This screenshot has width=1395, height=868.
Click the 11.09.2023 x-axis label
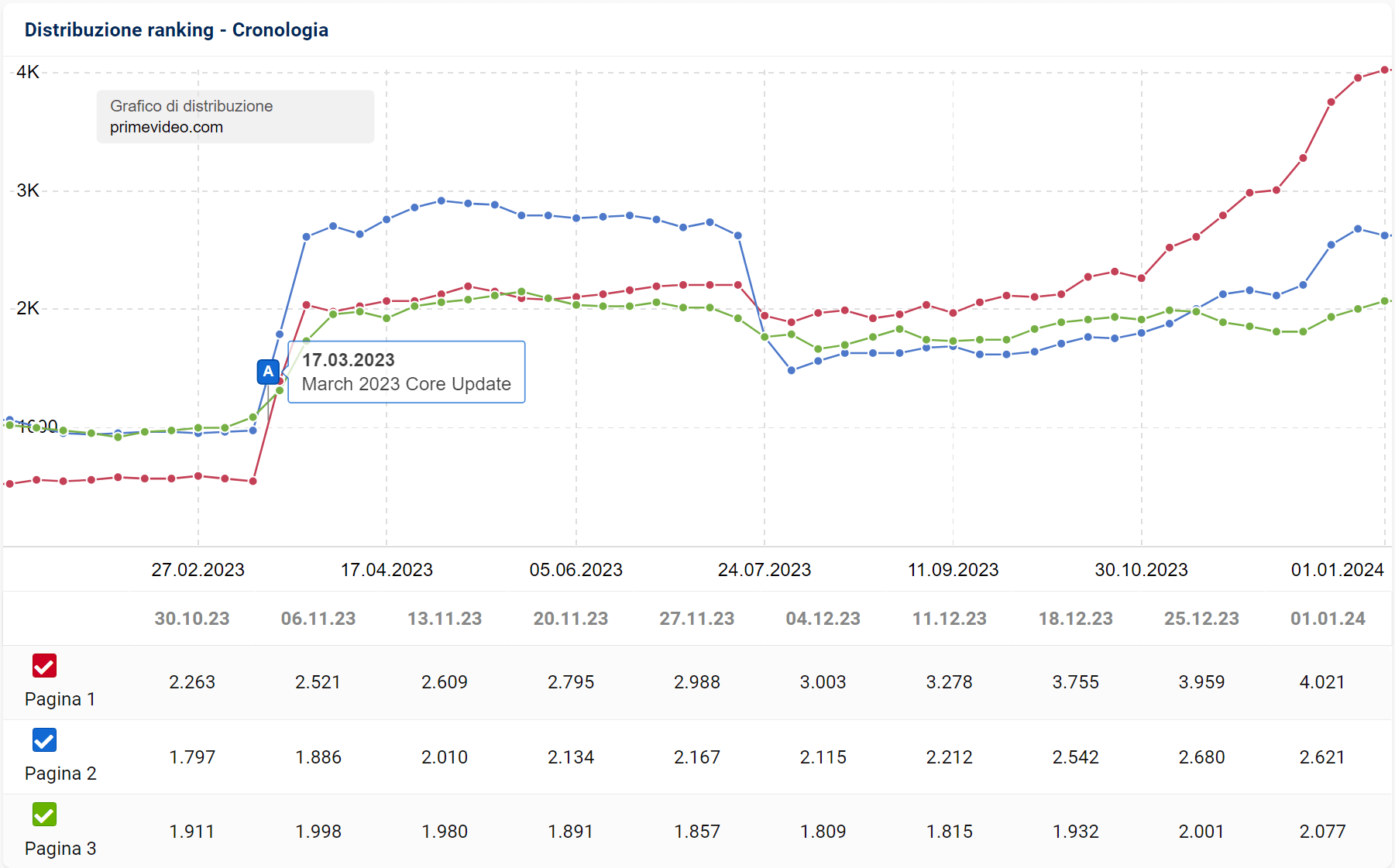[953, 570]
